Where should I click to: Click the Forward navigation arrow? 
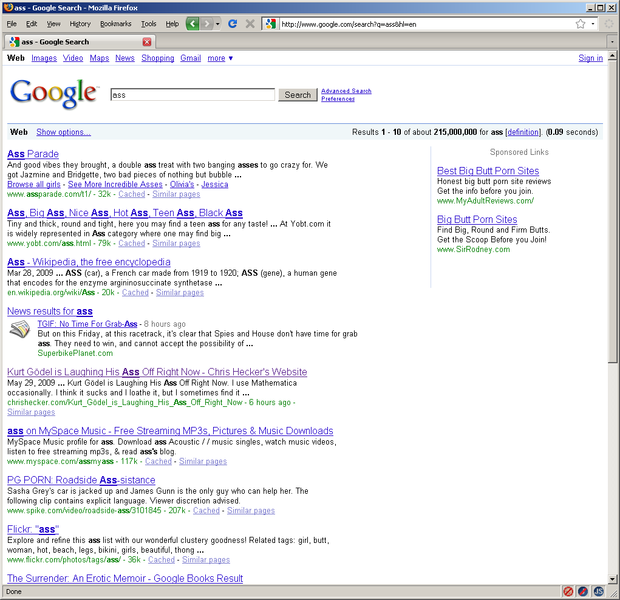click(x=208, y=23)
